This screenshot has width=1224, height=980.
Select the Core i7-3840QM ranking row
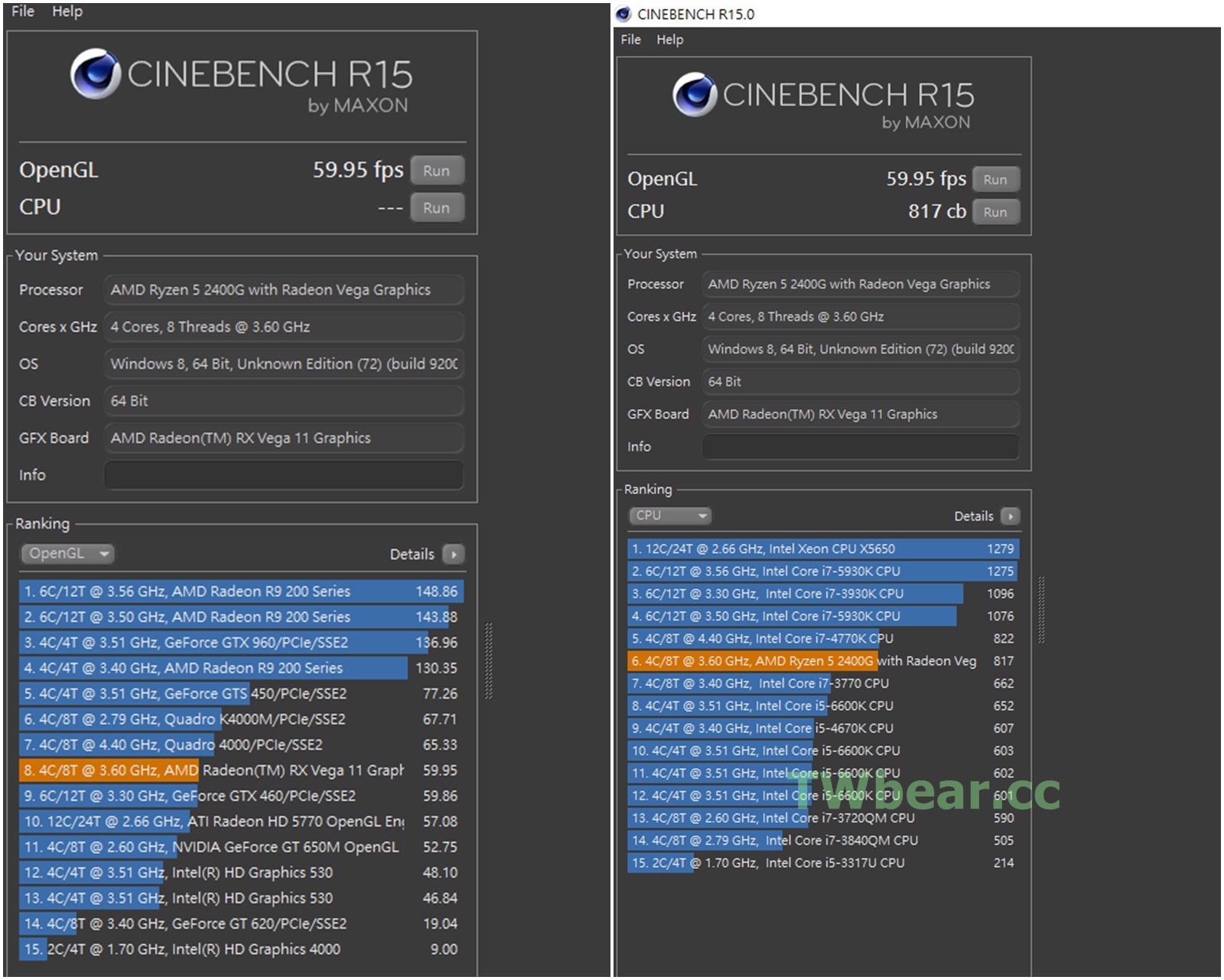823,841
